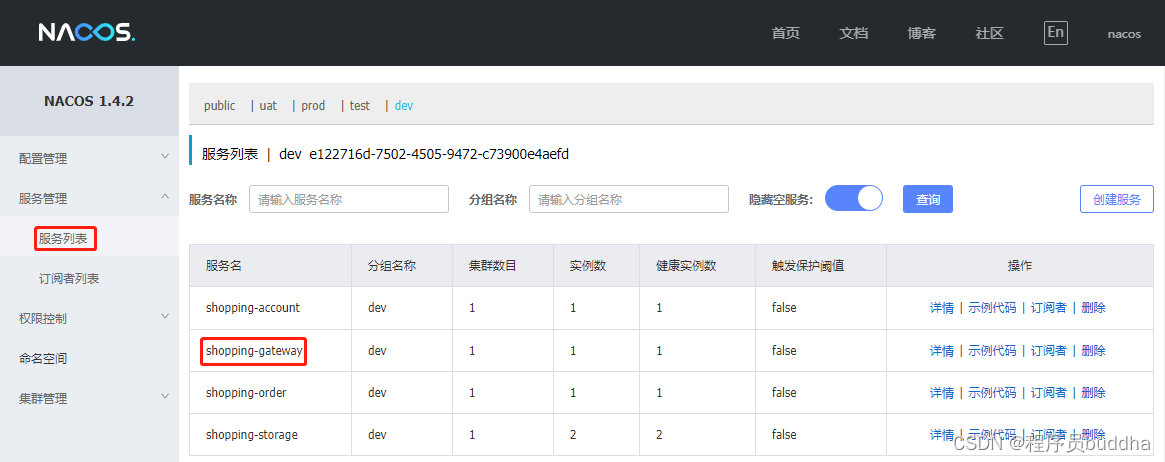The height and width of the screenshot is (462, 1165).
Task: Open 命名空间 in the sidebar
Action: pyautogui.click(x=42, y=358)
